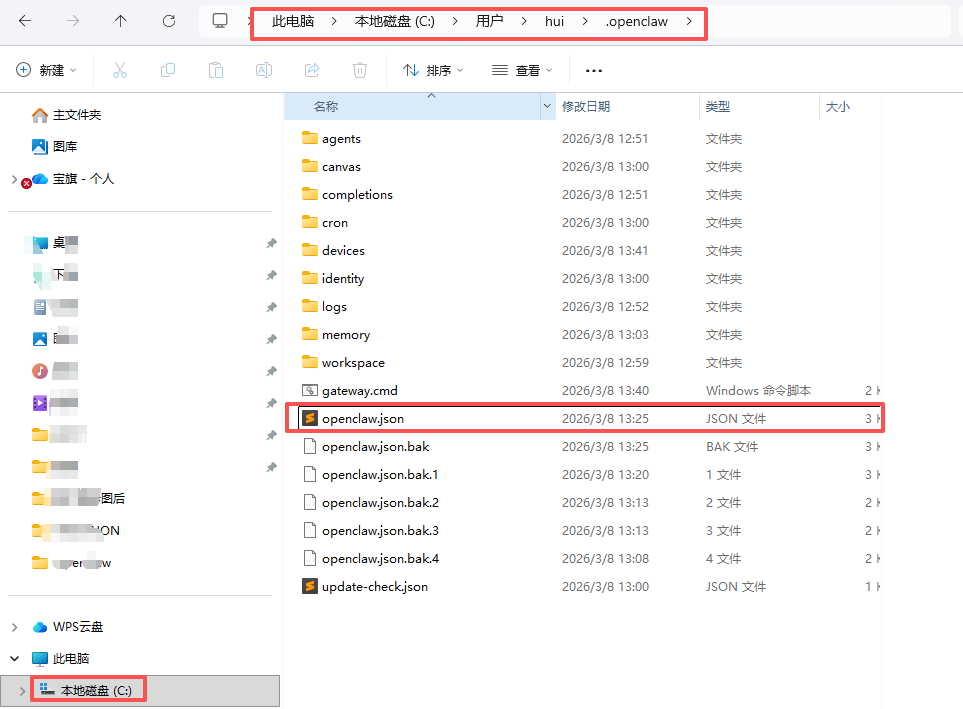
Task: Open the 查看 view dropdown
Action: [x=522, y=70]
